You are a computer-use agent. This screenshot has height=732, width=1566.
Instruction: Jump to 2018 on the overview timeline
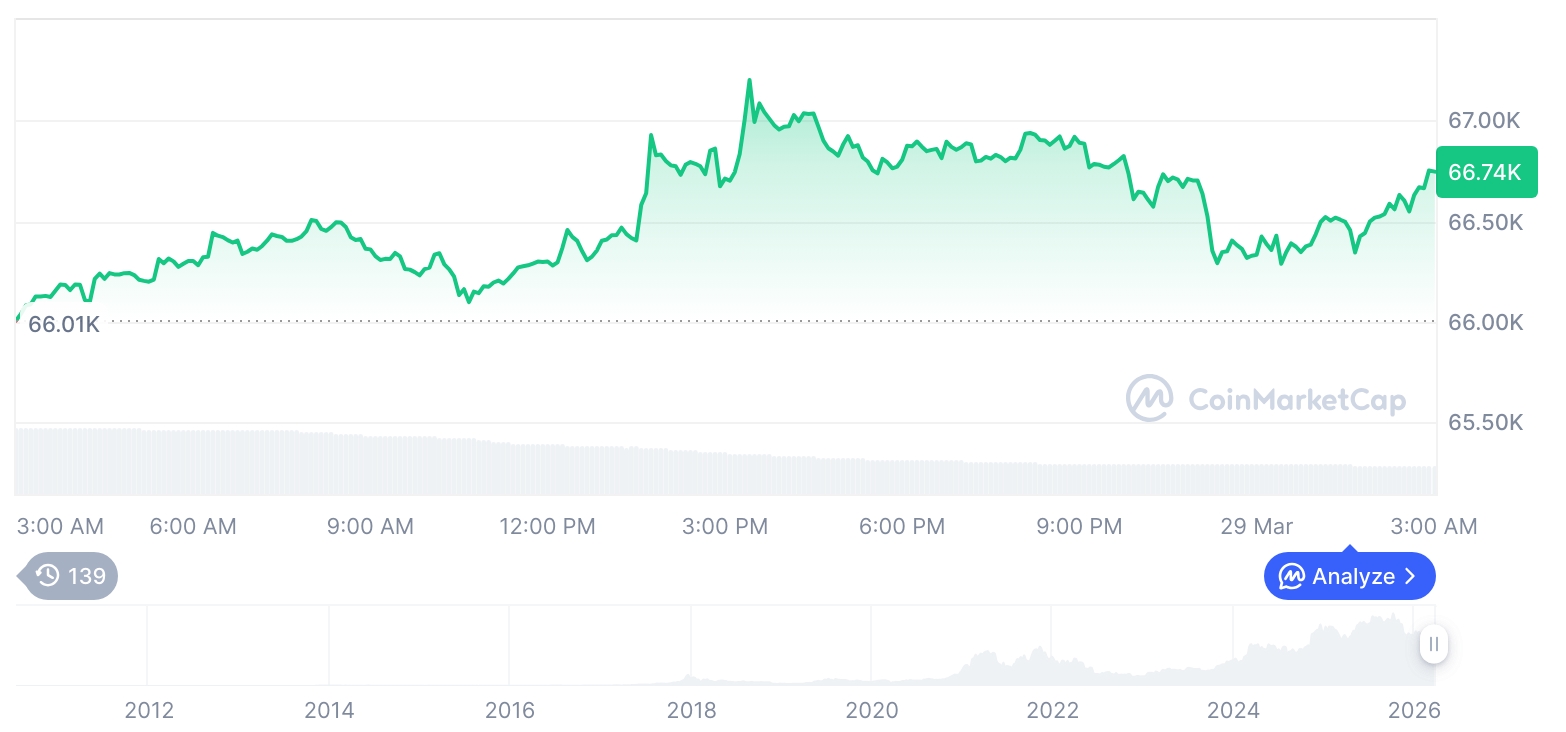[691, 711]
